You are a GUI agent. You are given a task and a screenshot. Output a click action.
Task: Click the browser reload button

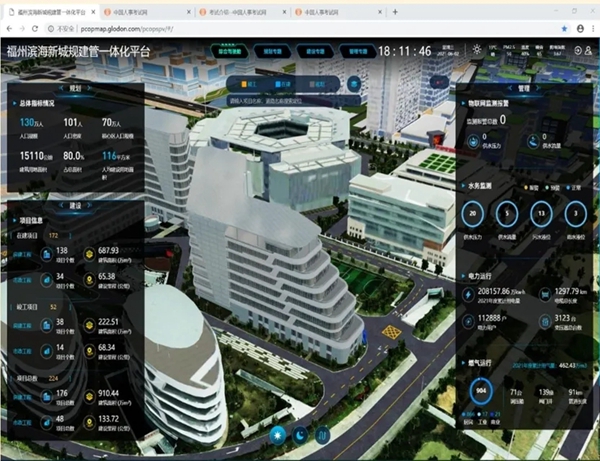click(x=35, y=28)
